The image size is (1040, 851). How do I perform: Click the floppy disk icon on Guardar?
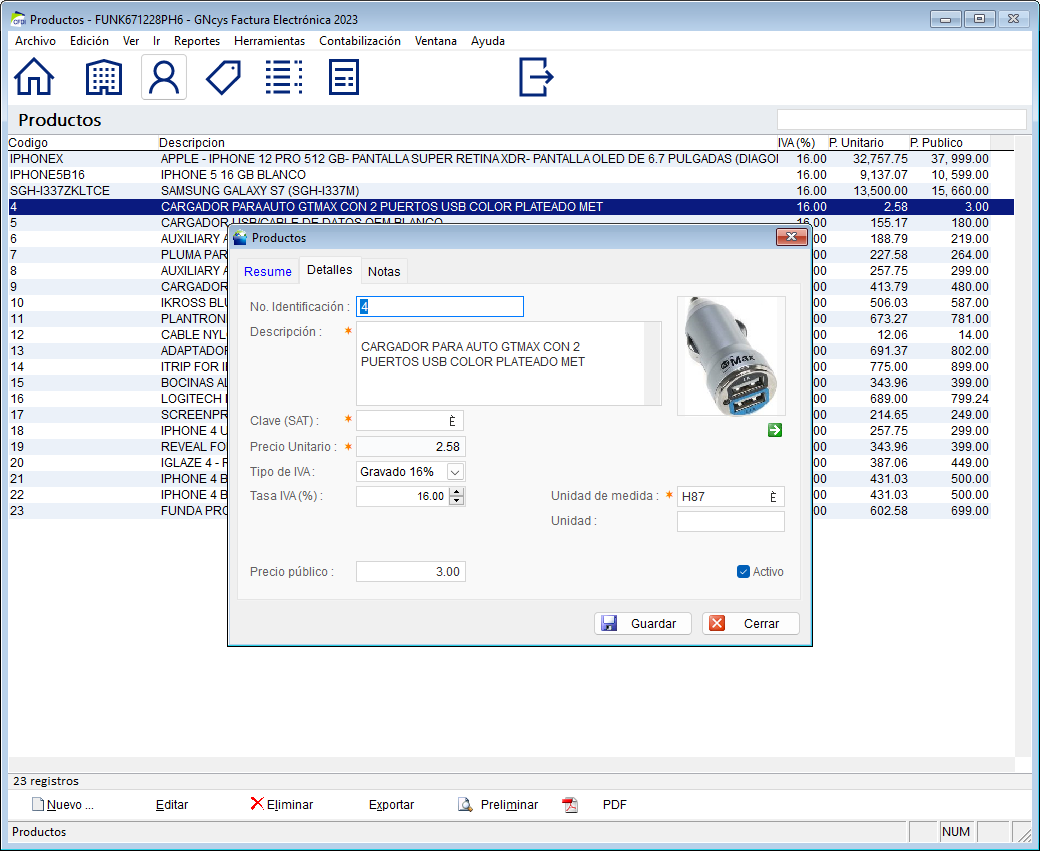pos(608,623)
